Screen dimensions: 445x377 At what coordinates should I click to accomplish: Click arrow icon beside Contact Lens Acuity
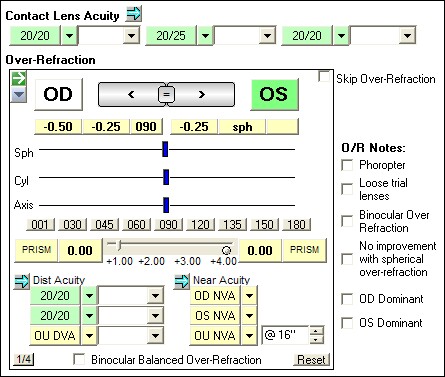[x=134, y=14]
